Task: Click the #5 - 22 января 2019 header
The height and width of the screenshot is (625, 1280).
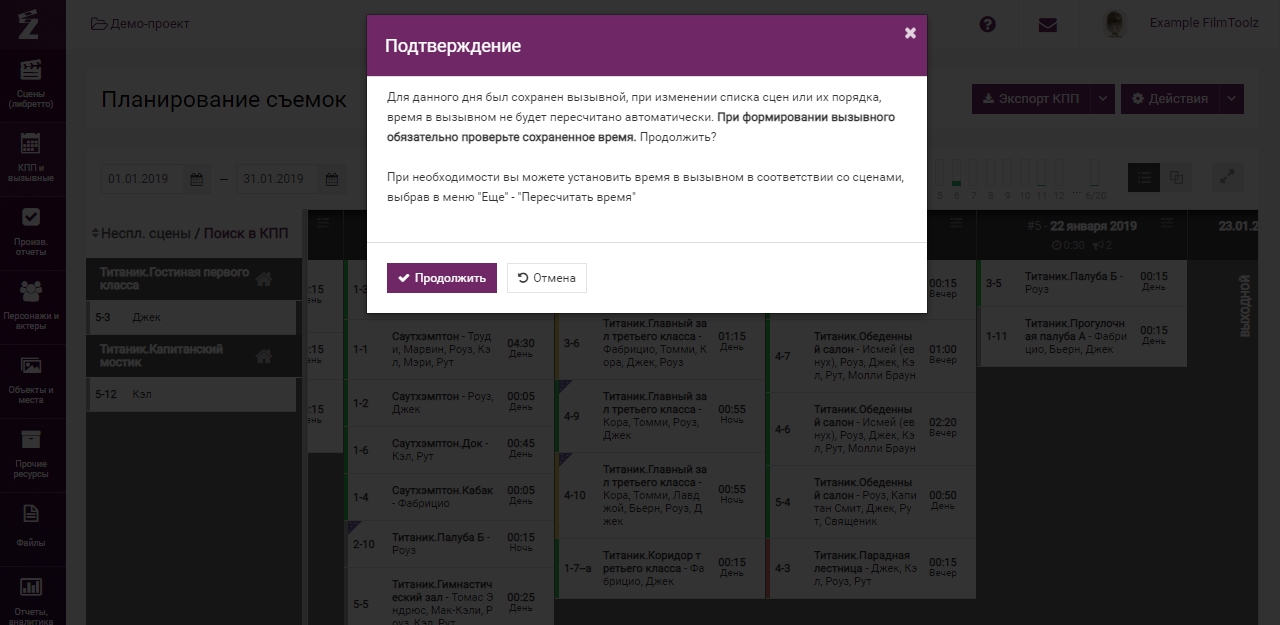Action: (x=1082, y=226)
